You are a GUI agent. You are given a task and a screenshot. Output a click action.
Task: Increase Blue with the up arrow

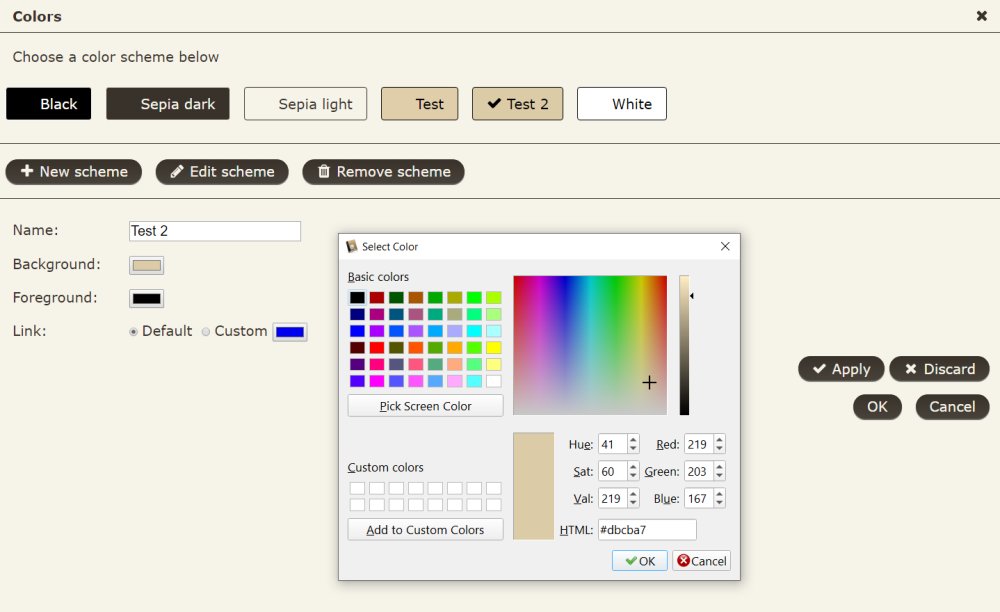(719, 494)
